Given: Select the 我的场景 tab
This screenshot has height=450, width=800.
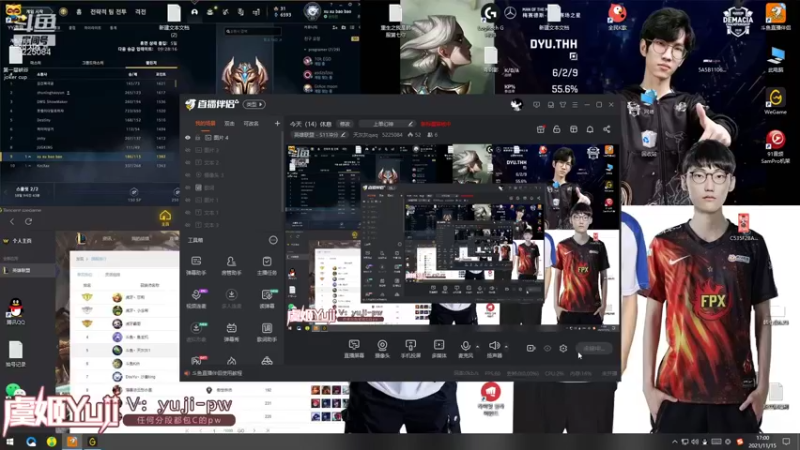Looking at the screenshot, I should pyautogui.click(x=205, y=123).
